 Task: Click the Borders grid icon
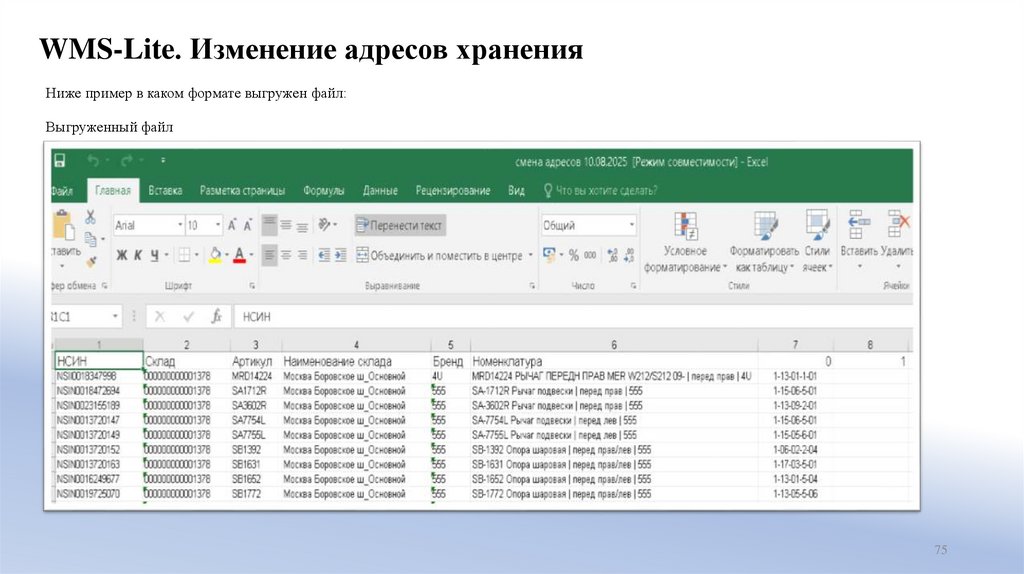point(185,255)
